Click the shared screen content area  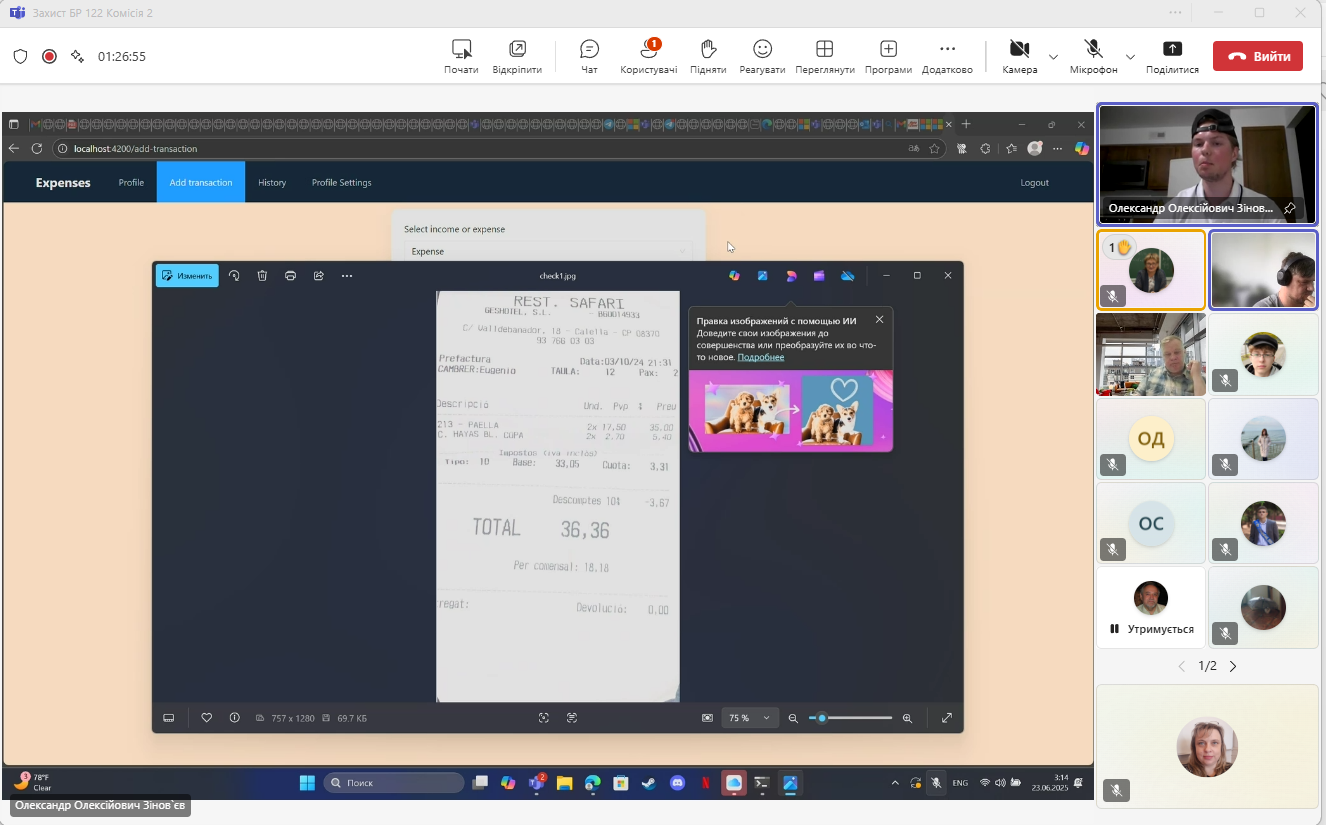[x=548, y=440]
